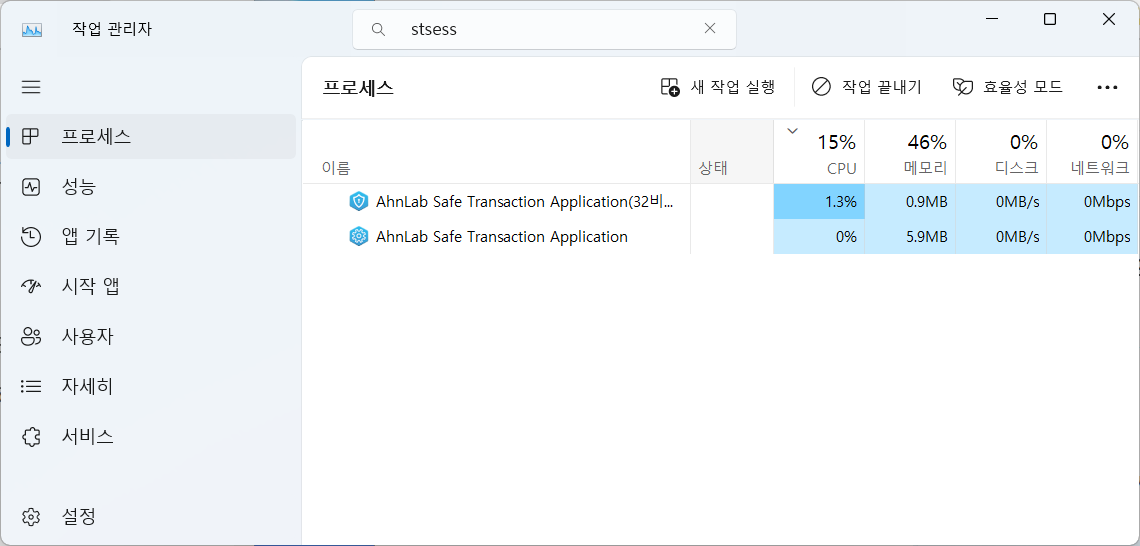Minimize the Task Manager window
This screenshot has height=546, width=1140.
click(991, 20)
